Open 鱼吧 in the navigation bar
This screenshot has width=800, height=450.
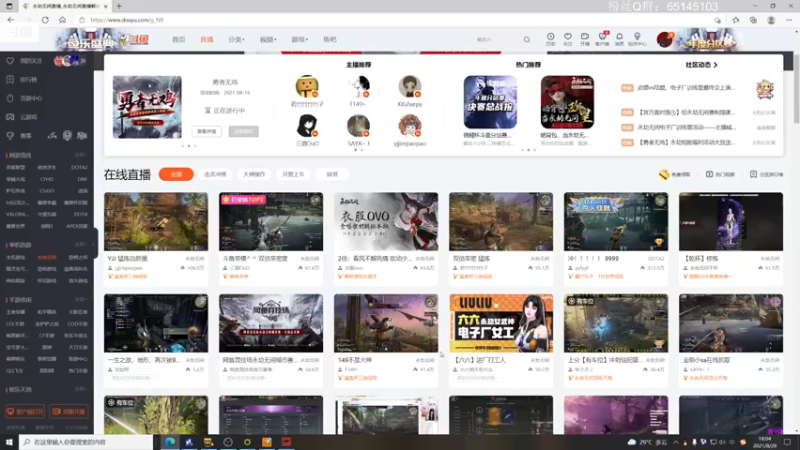tap(330, 39)
